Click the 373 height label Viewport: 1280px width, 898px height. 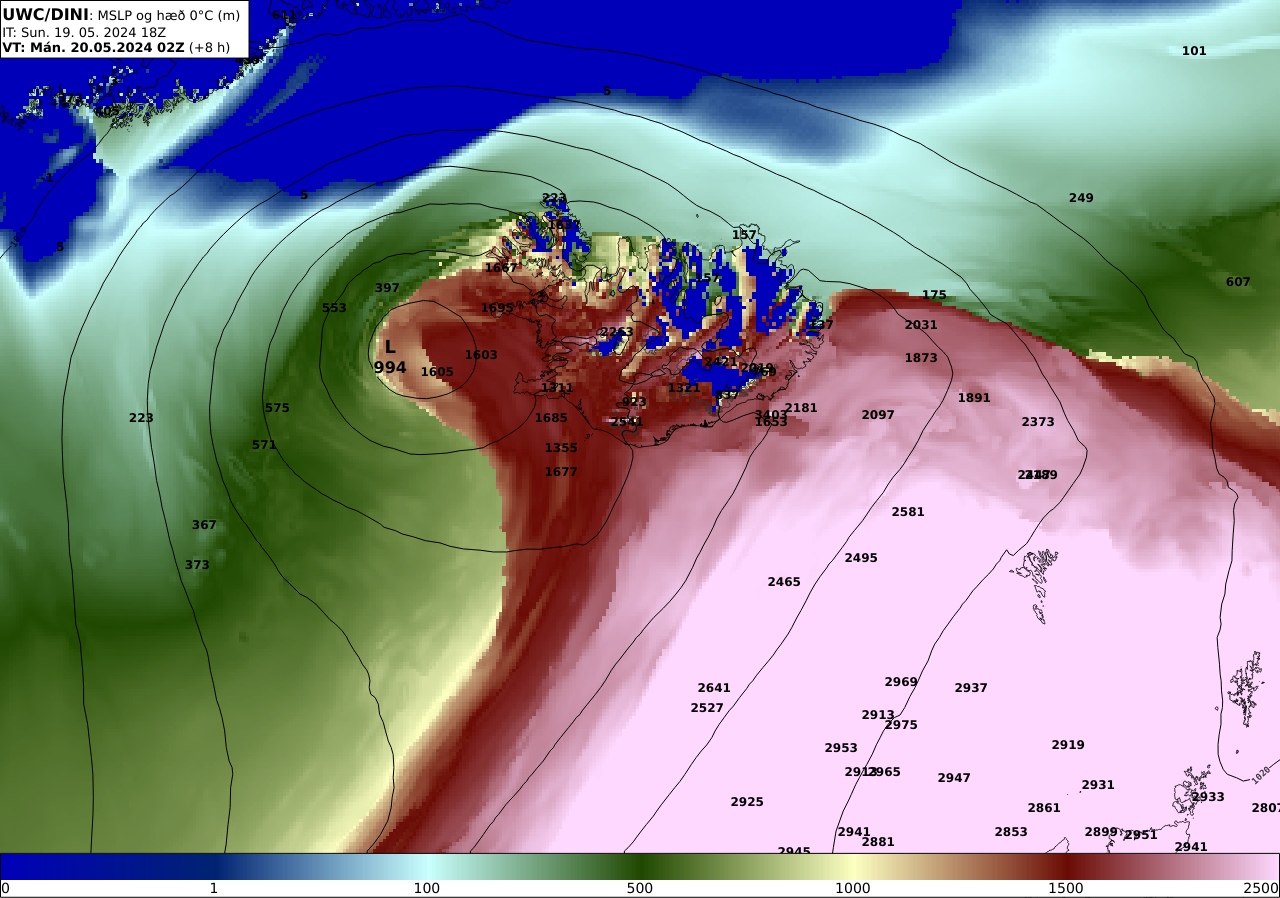[x=197, y=565]
